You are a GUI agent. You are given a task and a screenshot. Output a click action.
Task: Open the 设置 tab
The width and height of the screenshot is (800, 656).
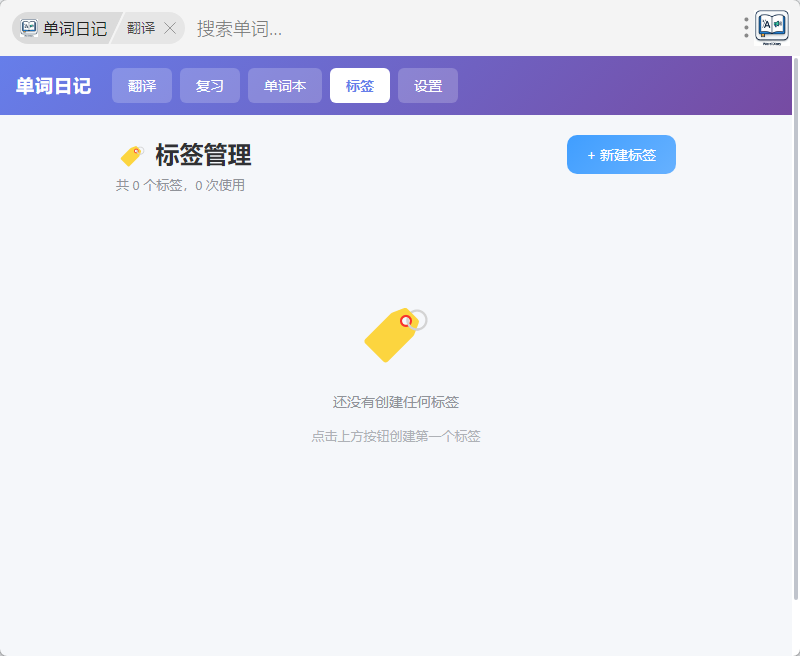click(428, 86)
